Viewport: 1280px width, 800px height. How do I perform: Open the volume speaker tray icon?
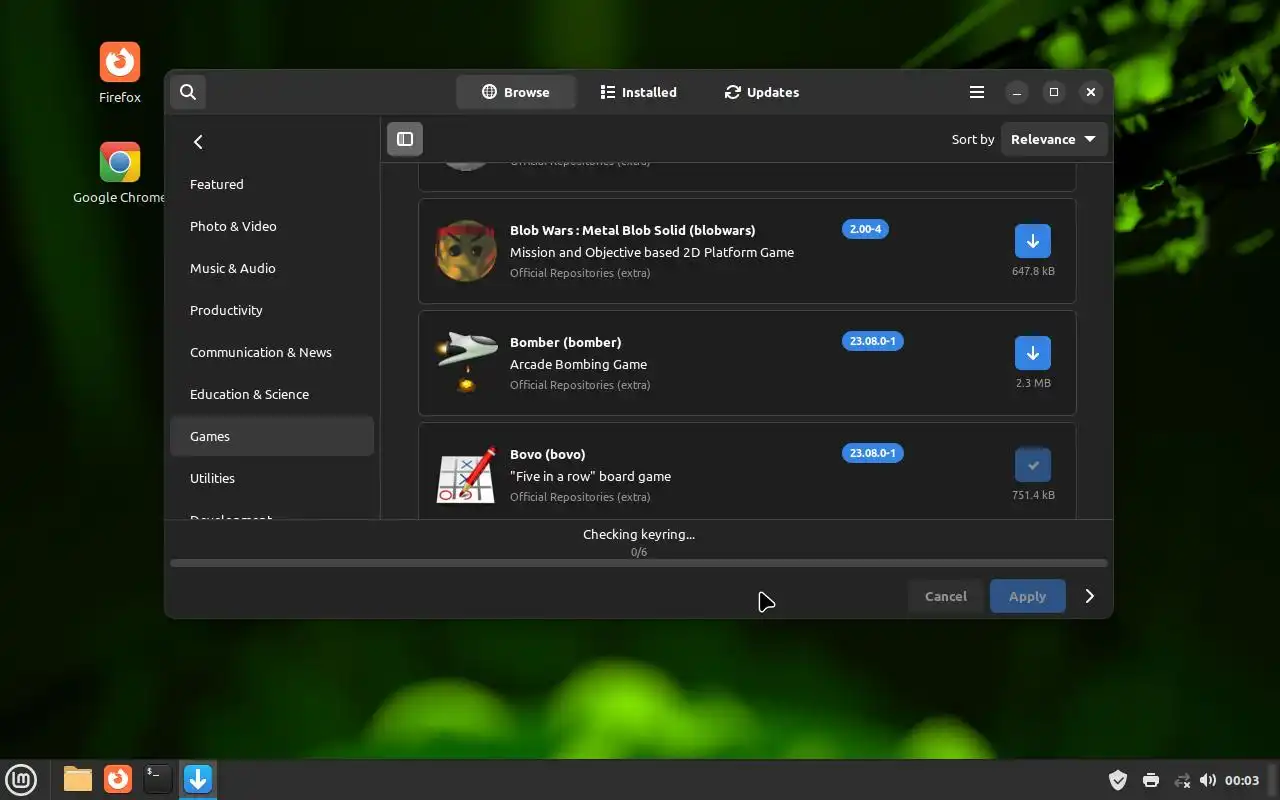pyautogui.click(x=1207, y=780)
